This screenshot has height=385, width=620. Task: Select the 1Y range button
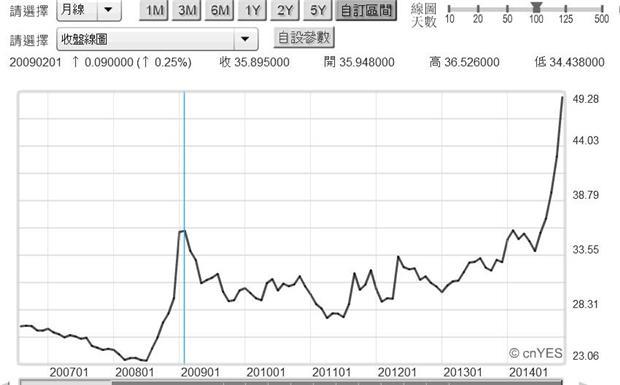252,10
